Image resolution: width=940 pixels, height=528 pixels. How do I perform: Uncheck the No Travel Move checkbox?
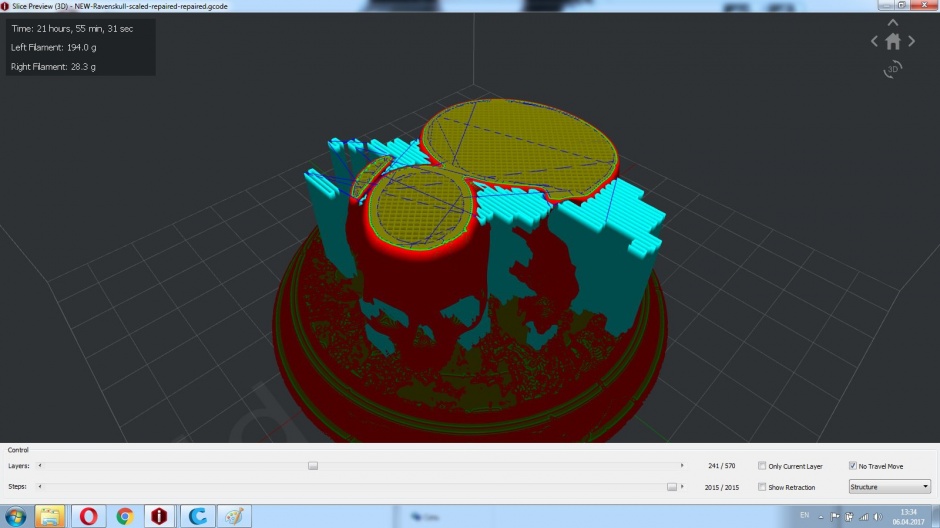click(852, 466)
